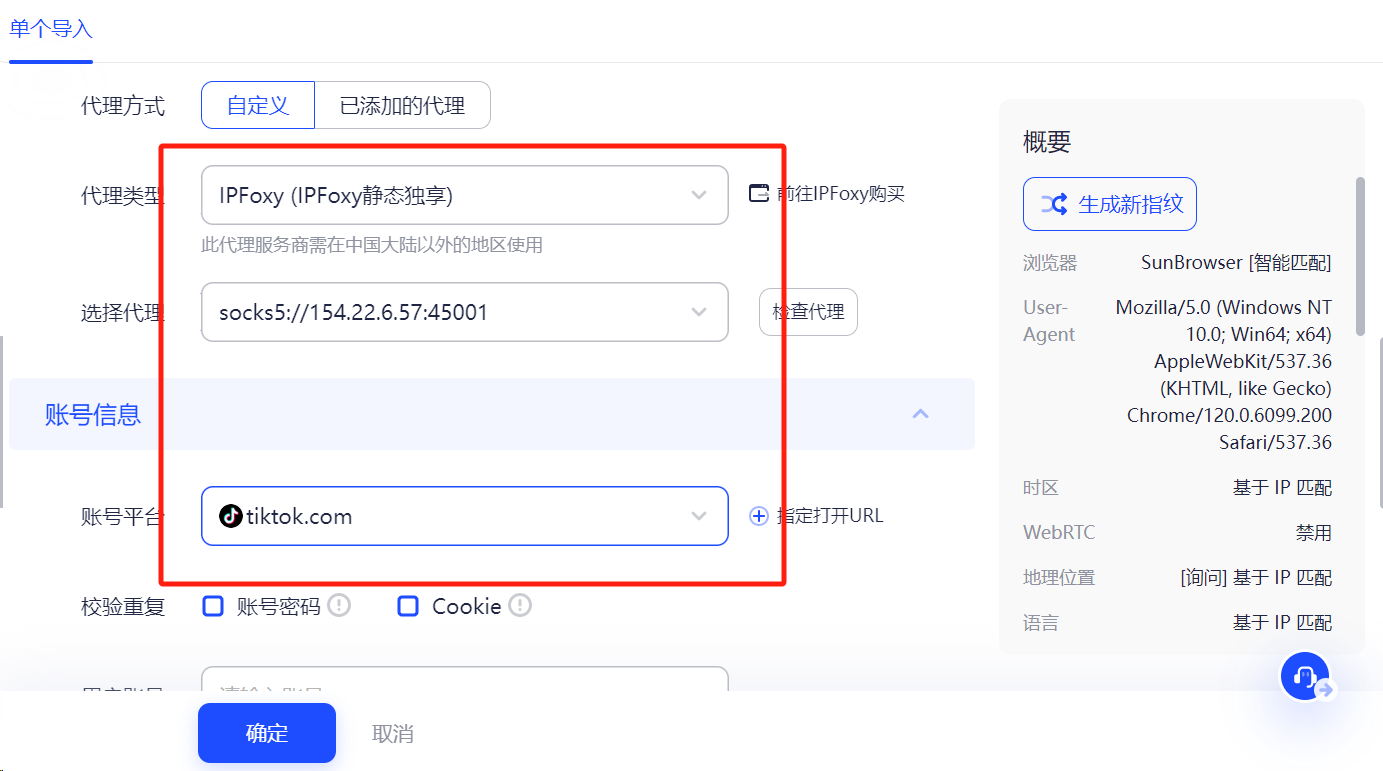Click the 语言 基于 IP 匹配 value
Viewport: 1383px width, 771px height.
(x=1282, y=623)
